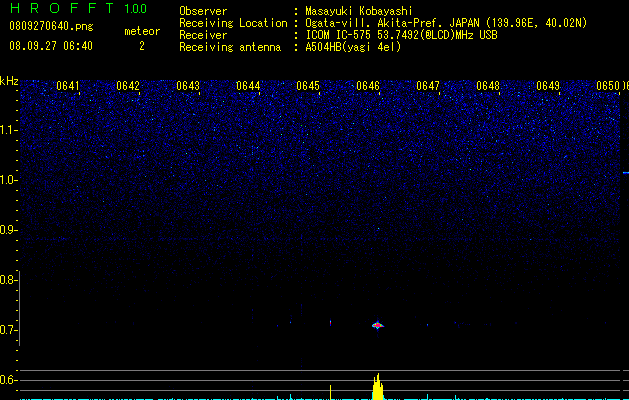Click the HROFFT 1.00 title text
The width and height of the screenshot is (629, 400).
(78, 8)
